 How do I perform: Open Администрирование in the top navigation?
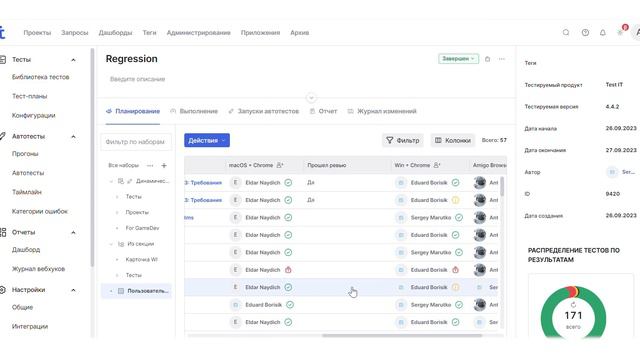pos(198,33)
